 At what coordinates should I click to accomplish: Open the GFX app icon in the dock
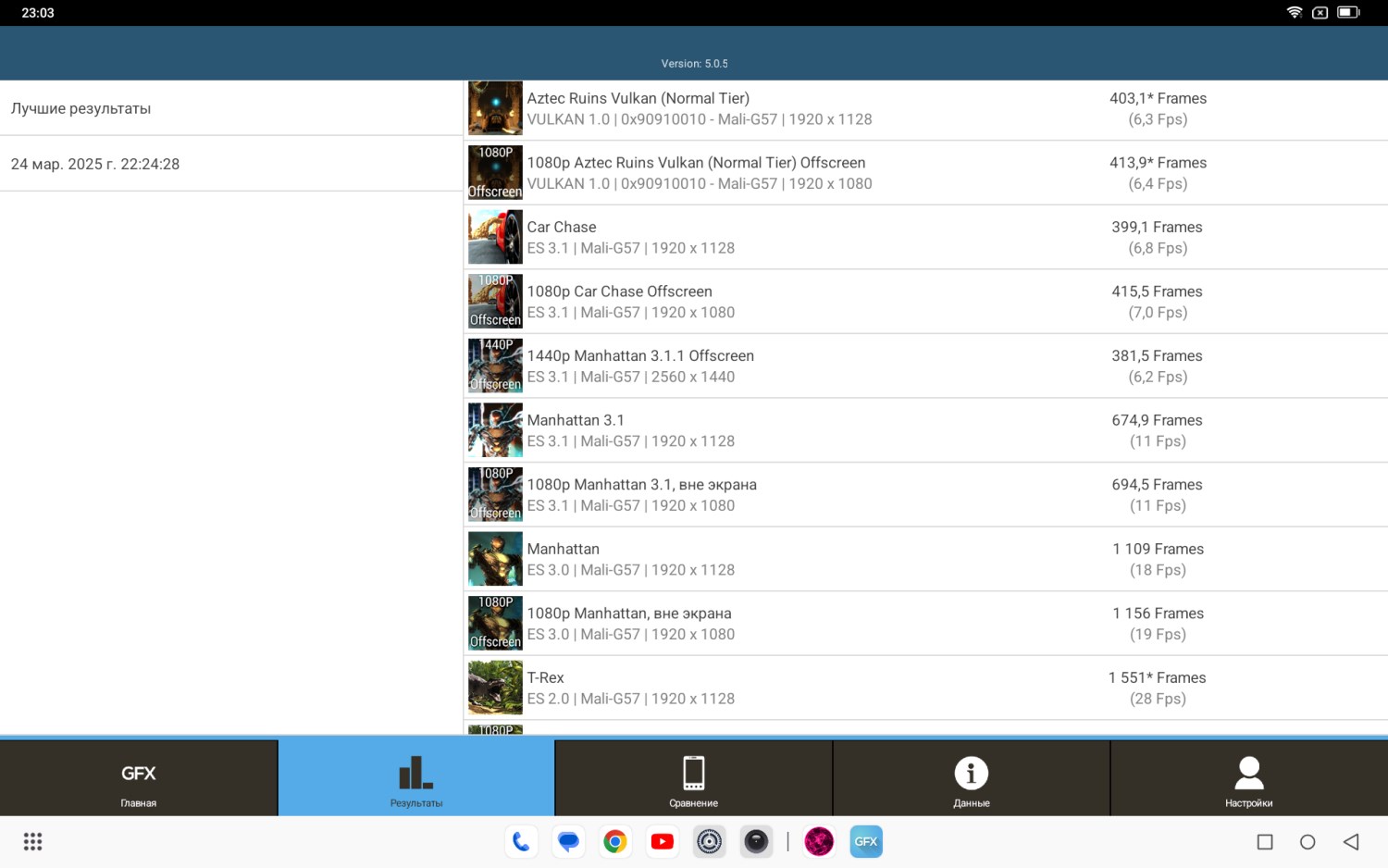click(866, 841)
